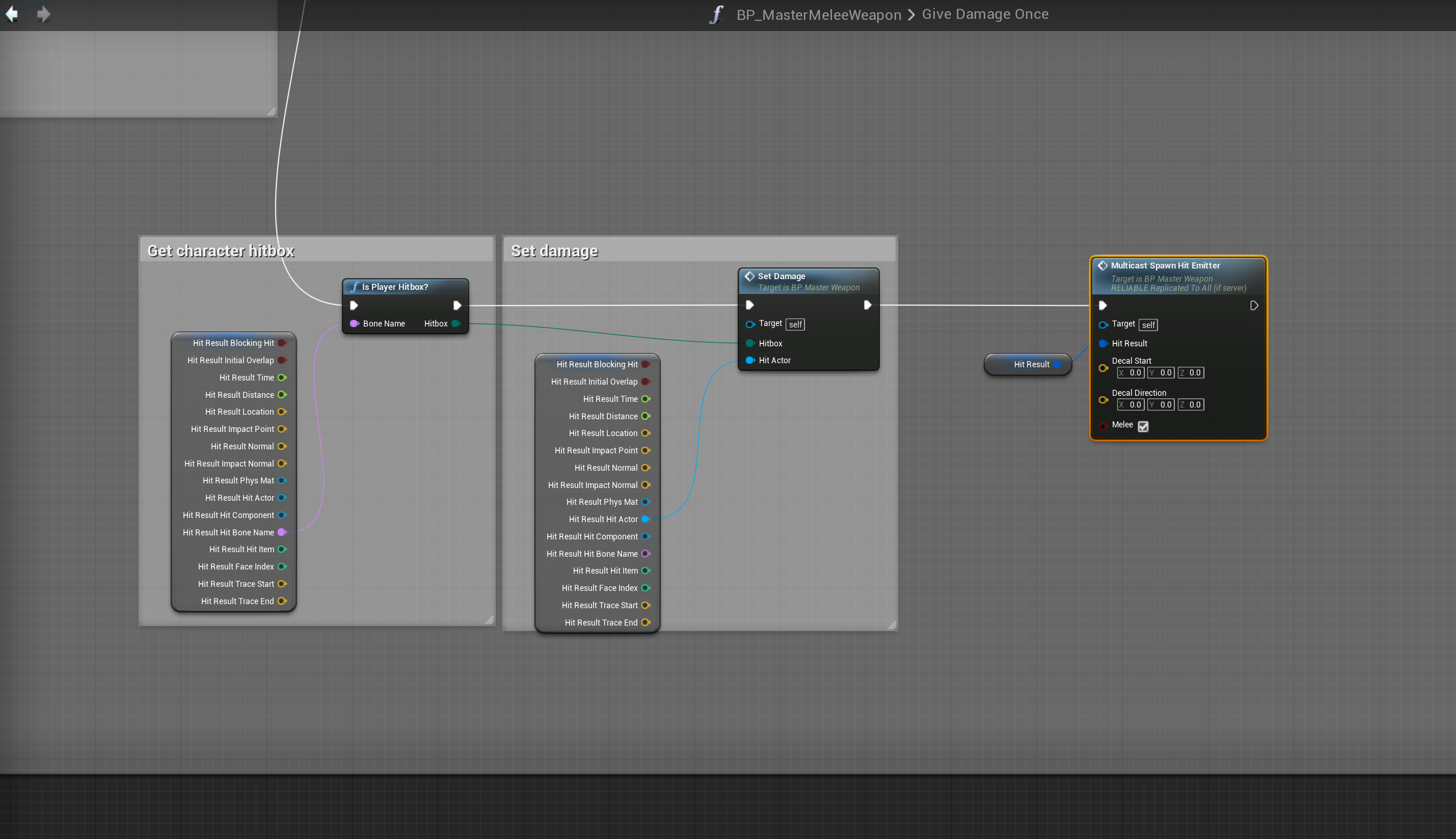The image size is (1456, 839).
Task: Click the back navigation arrow
Action: coord(12,14)
